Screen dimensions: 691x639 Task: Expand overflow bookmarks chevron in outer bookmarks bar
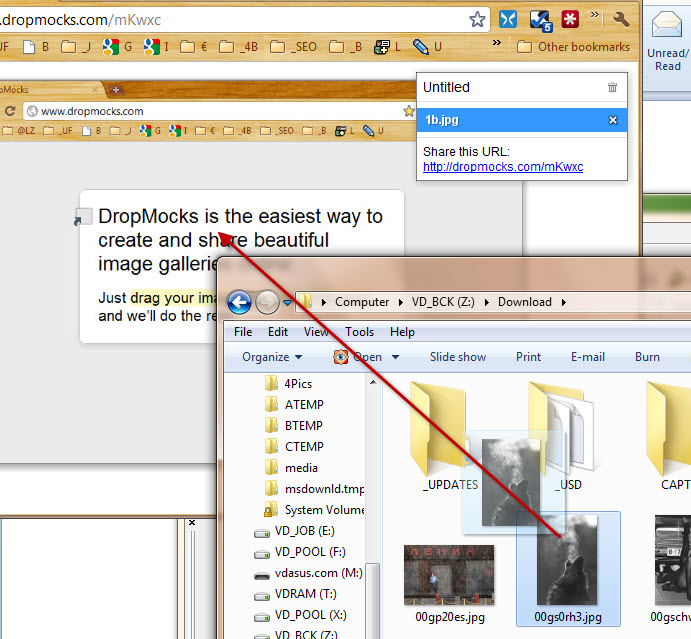(x=497, y=43)
